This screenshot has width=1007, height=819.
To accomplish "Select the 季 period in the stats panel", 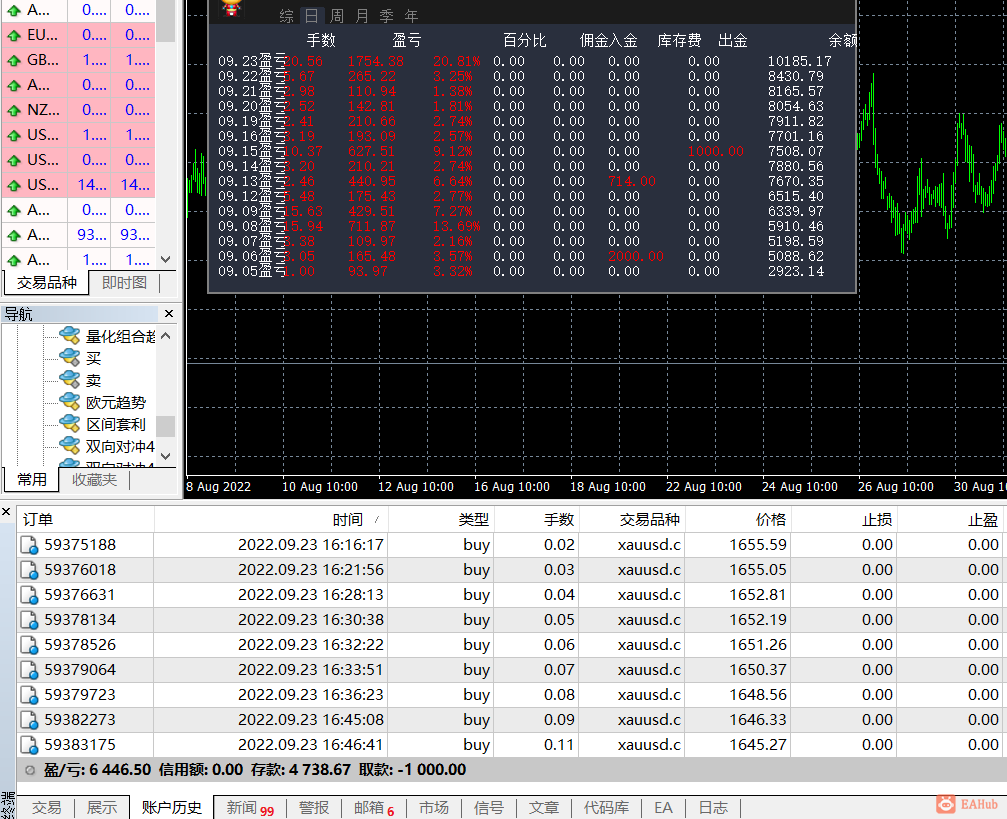I will [x=387, y=15].
